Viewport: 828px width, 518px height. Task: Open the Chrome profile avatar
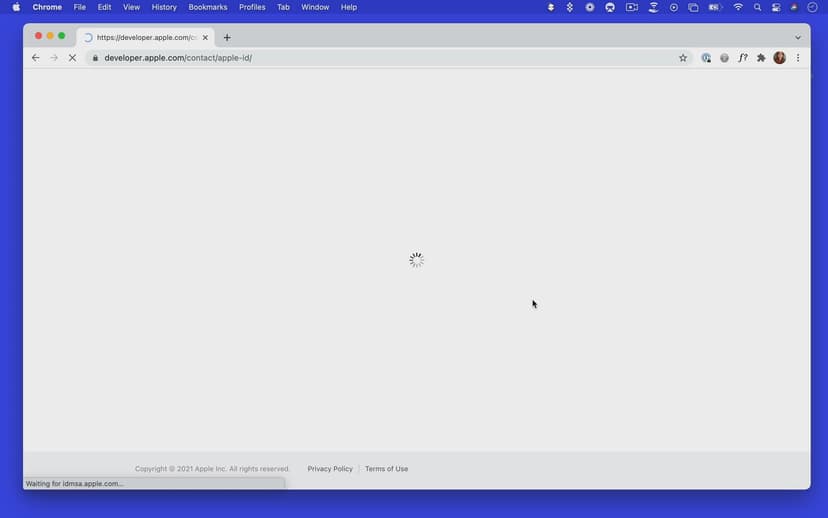pos(779,58)
